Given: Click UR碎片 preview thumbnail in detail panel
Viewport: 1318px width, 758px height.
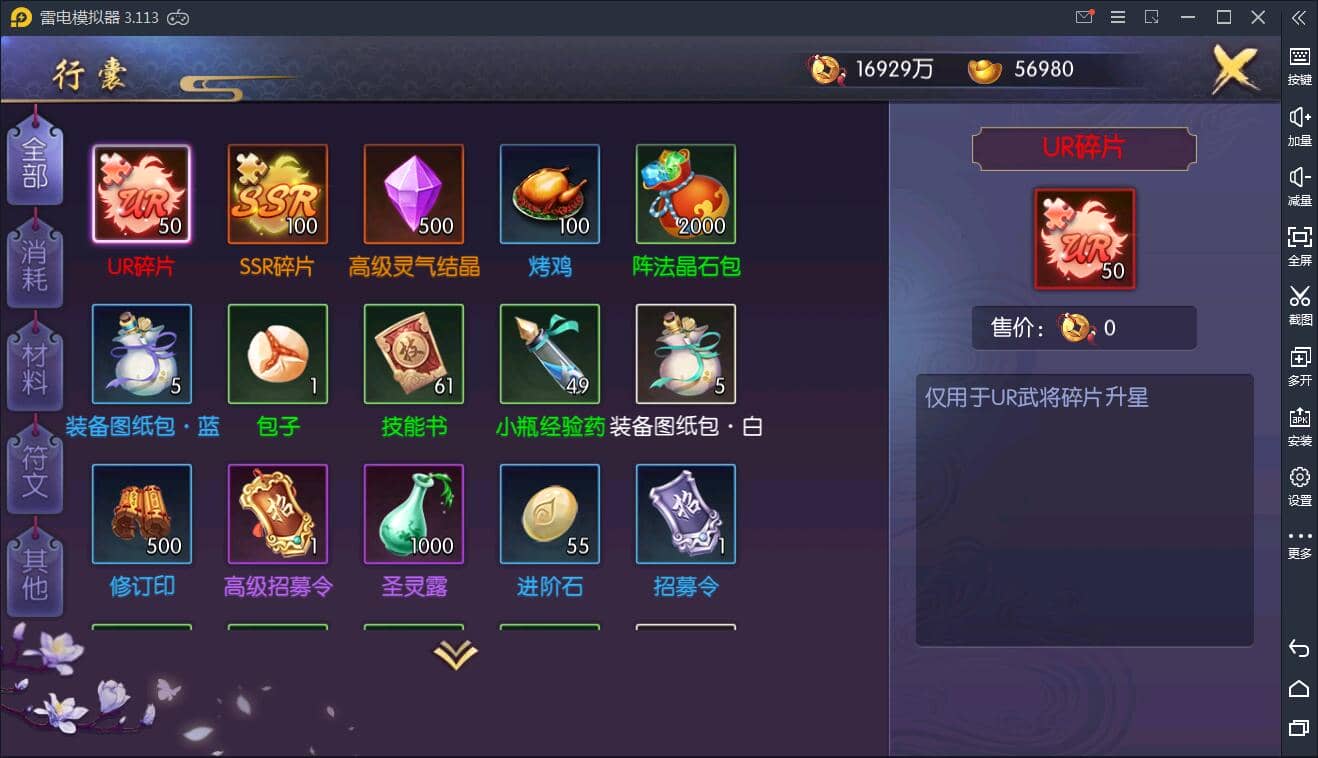Looking at the screenshot, I should click(x=1084, y=239).
